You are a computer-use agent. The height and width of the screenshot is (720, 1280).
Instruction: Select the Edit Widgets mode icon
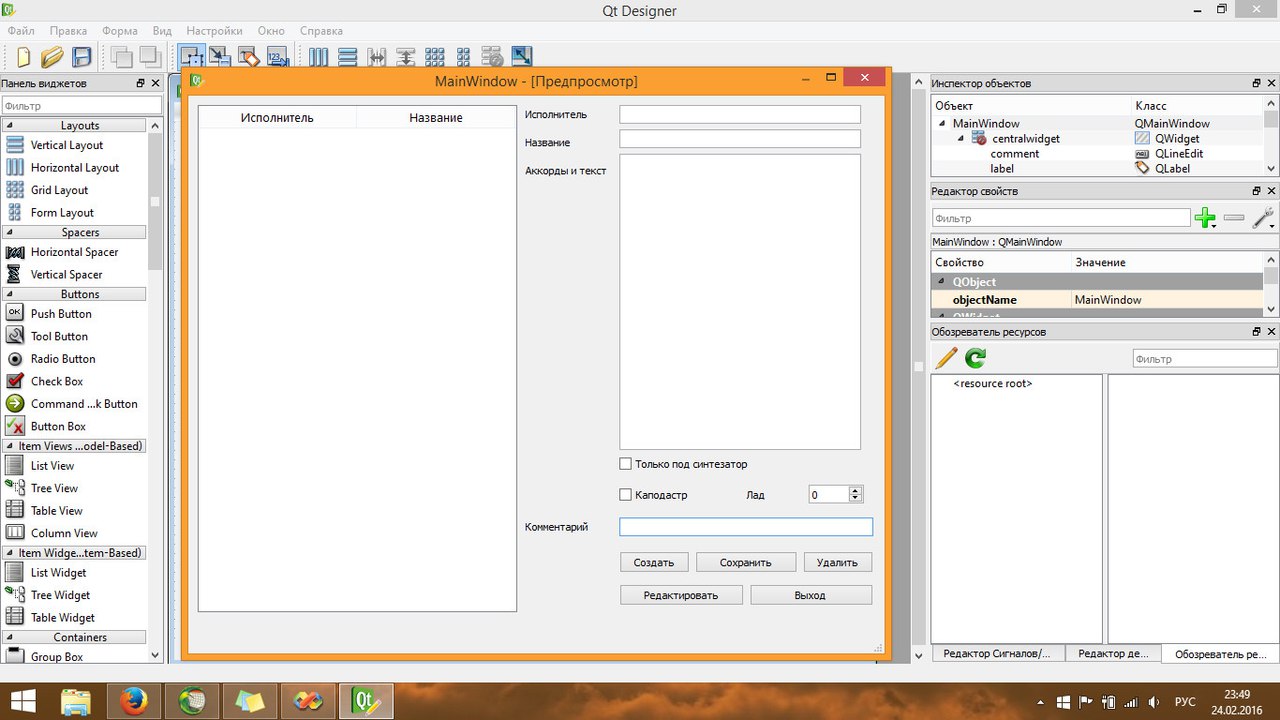[x=191, y=57]
